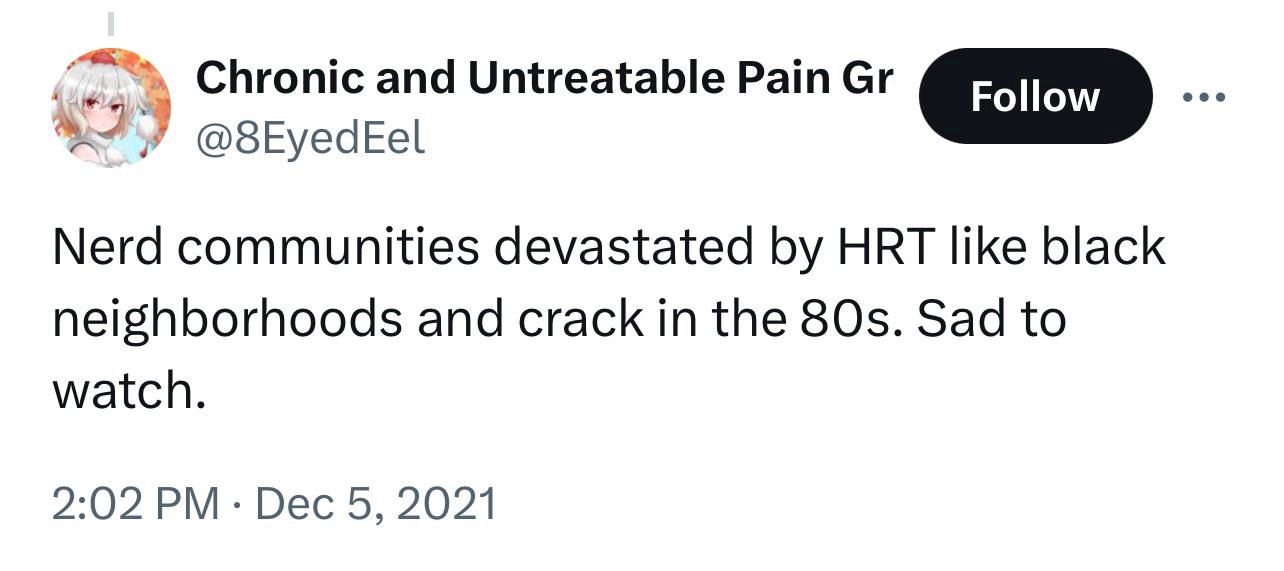The image size is (1284, 571).
Task: Click the word devastated in the tweet
Action: click(625, 248)
